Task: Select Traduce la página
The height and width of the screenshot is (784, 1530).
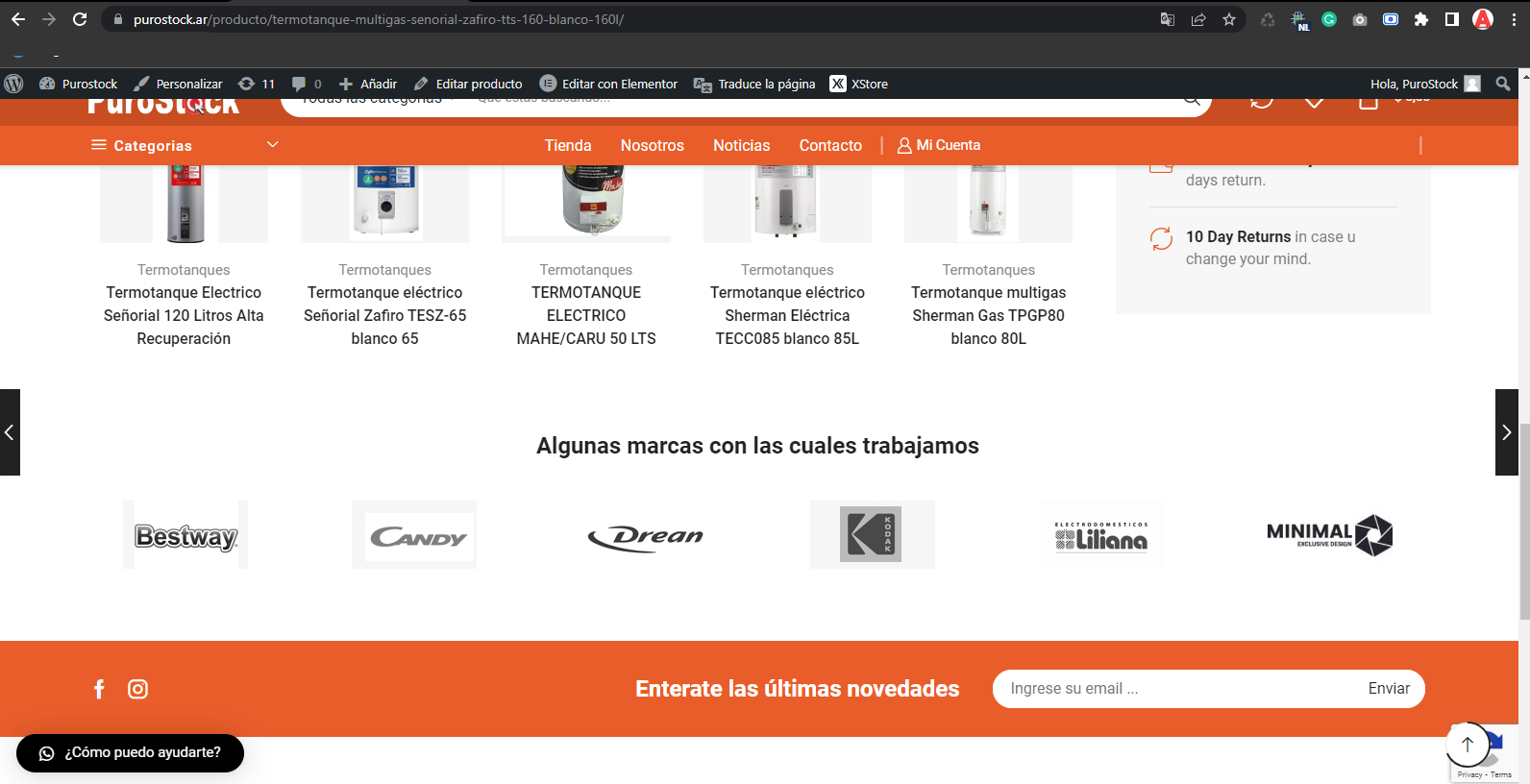Action: (x=754, y=84)
